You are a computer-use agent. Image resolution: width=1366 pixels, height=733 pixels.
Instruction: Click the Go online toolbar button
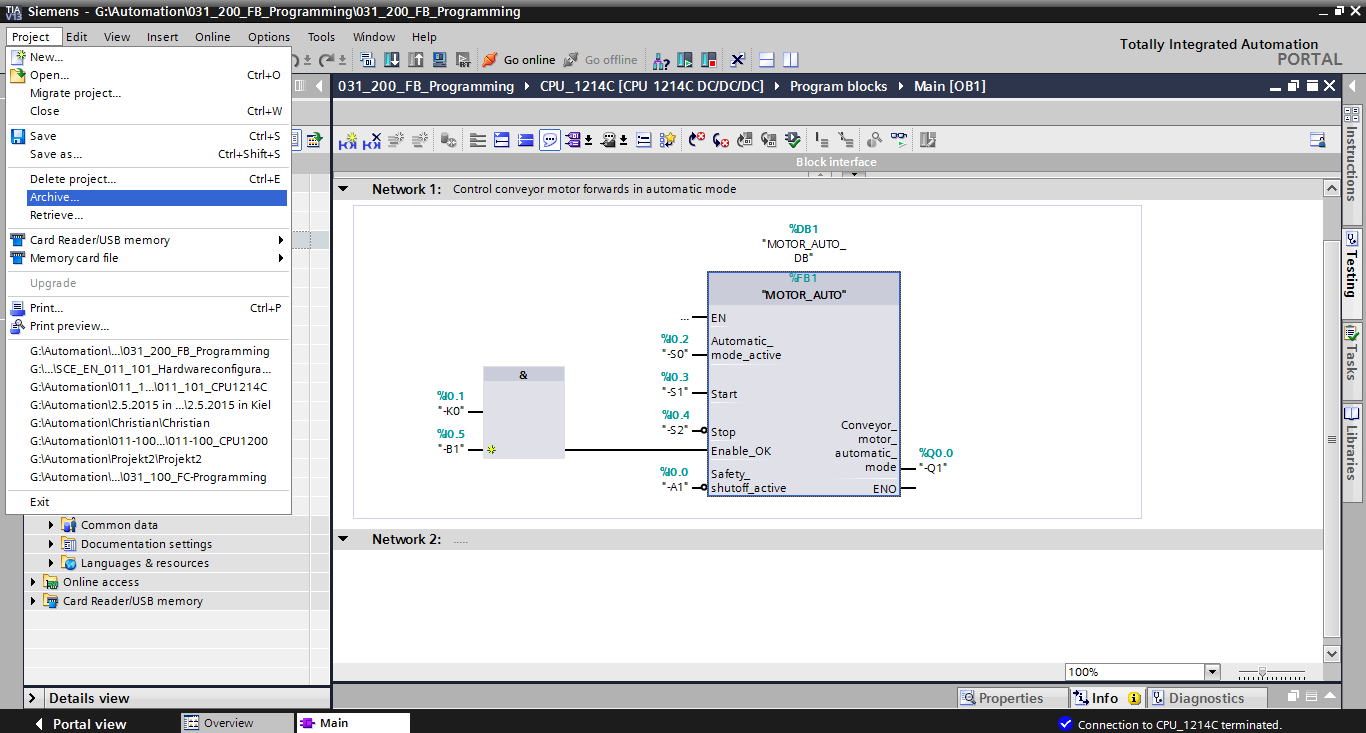518,60
